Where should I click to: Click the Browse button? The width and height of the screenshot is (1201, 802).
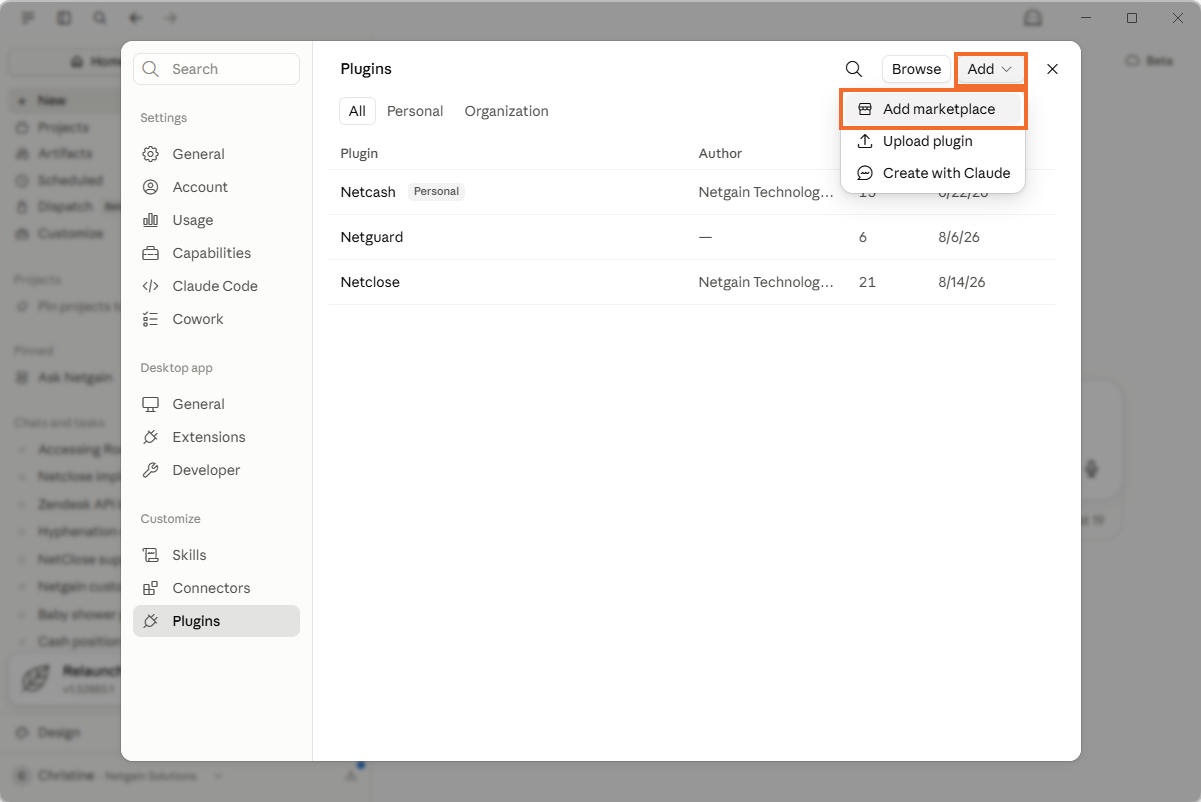tap(916, 69)
